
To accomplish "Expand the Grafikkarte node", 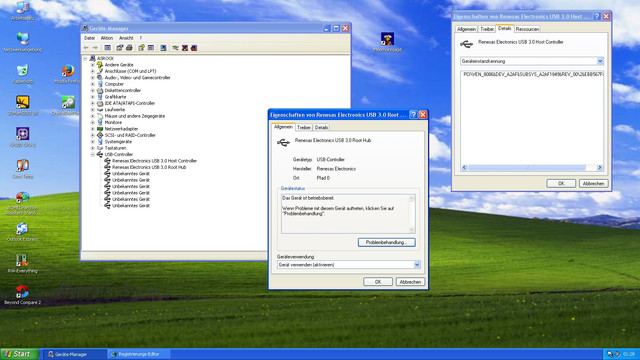I will point(93,97).
